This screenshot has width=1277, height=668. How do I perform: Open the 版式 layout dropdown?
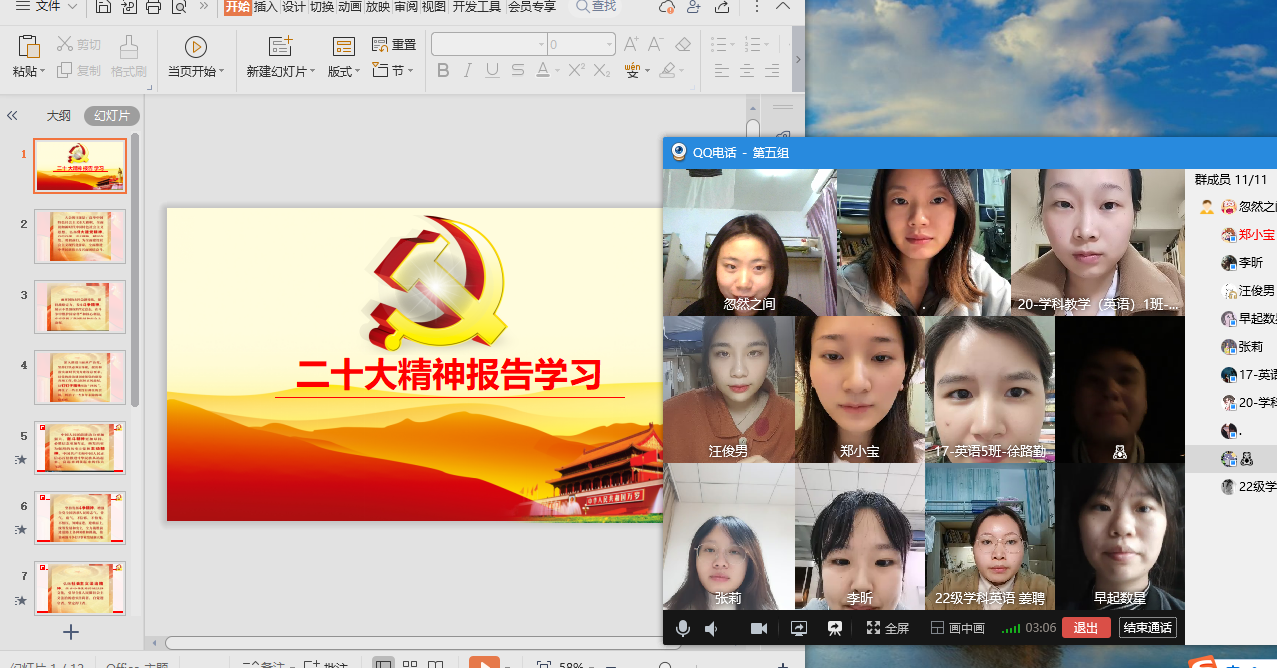344,71
